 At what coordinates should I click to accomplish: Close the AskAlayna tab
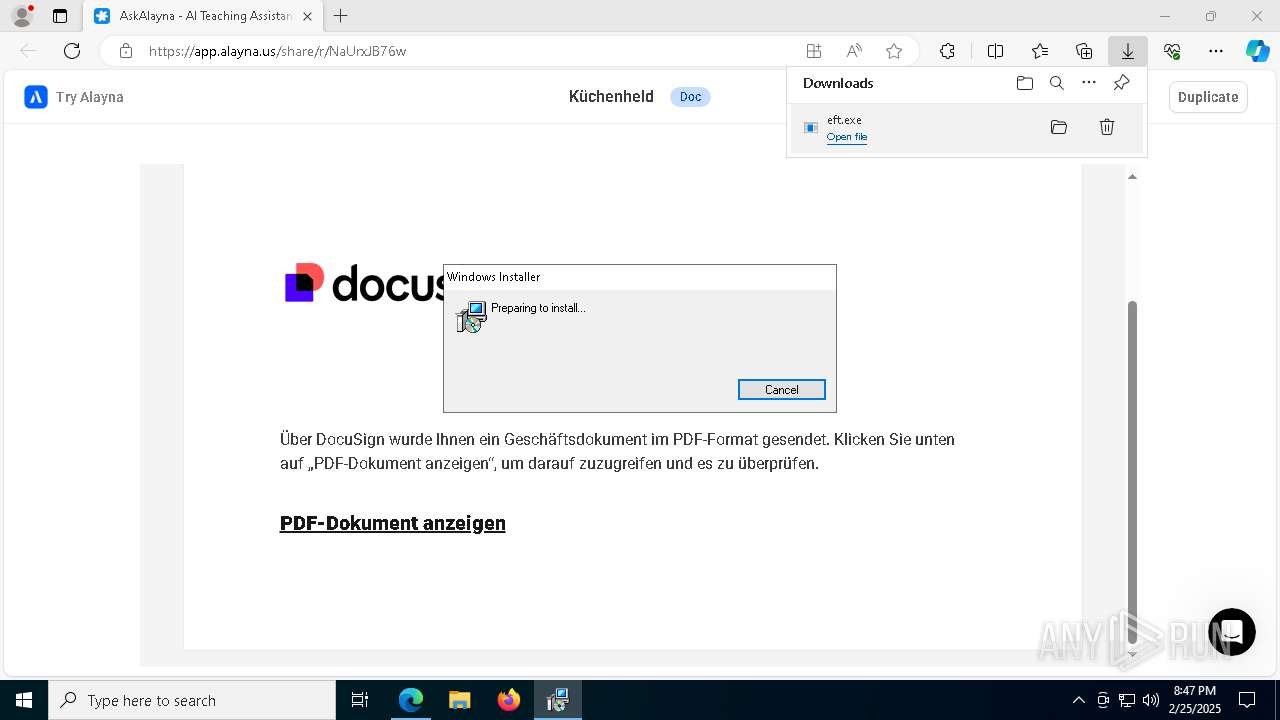click(307, 16)
